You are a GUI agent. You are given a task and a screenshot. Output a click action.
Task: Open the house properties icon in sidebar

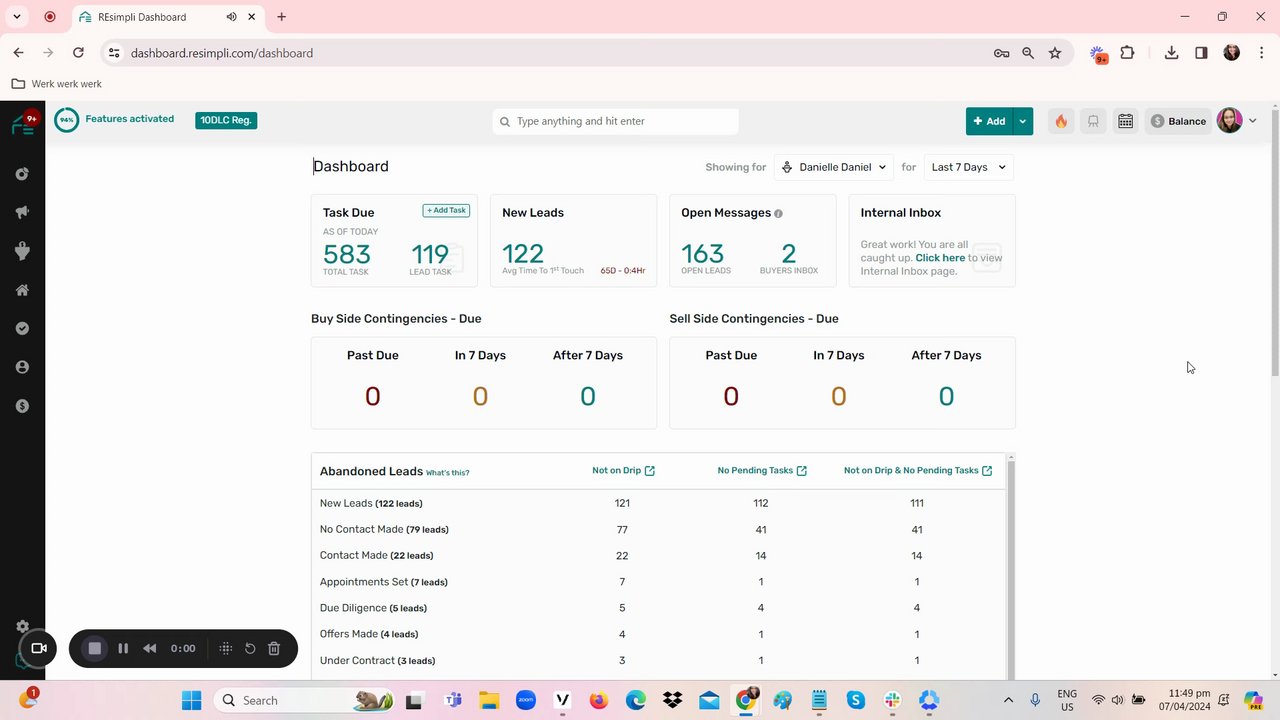22,290
